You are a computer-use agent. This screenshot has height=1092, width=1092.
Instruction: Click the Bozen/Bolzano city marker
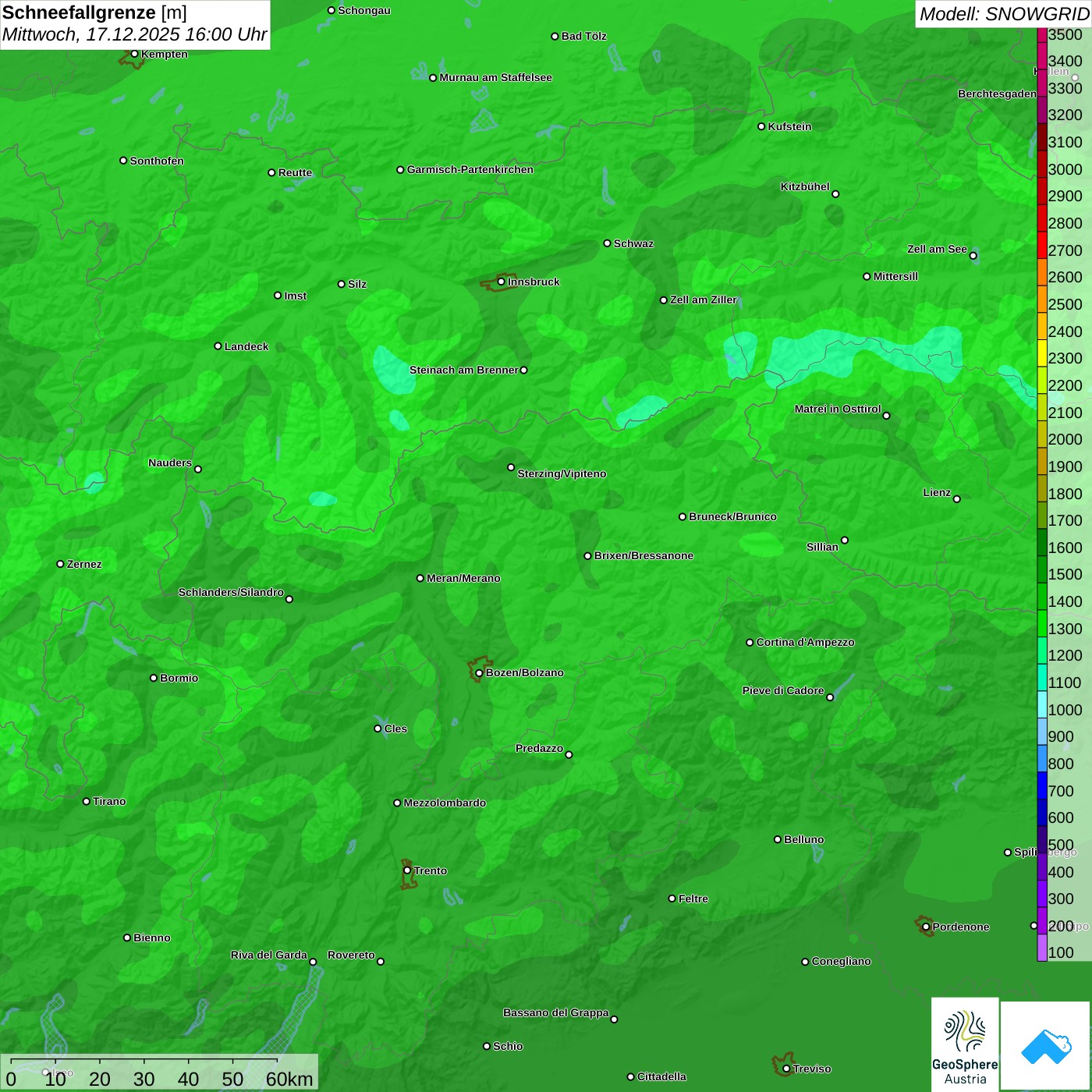click(479, 672)
